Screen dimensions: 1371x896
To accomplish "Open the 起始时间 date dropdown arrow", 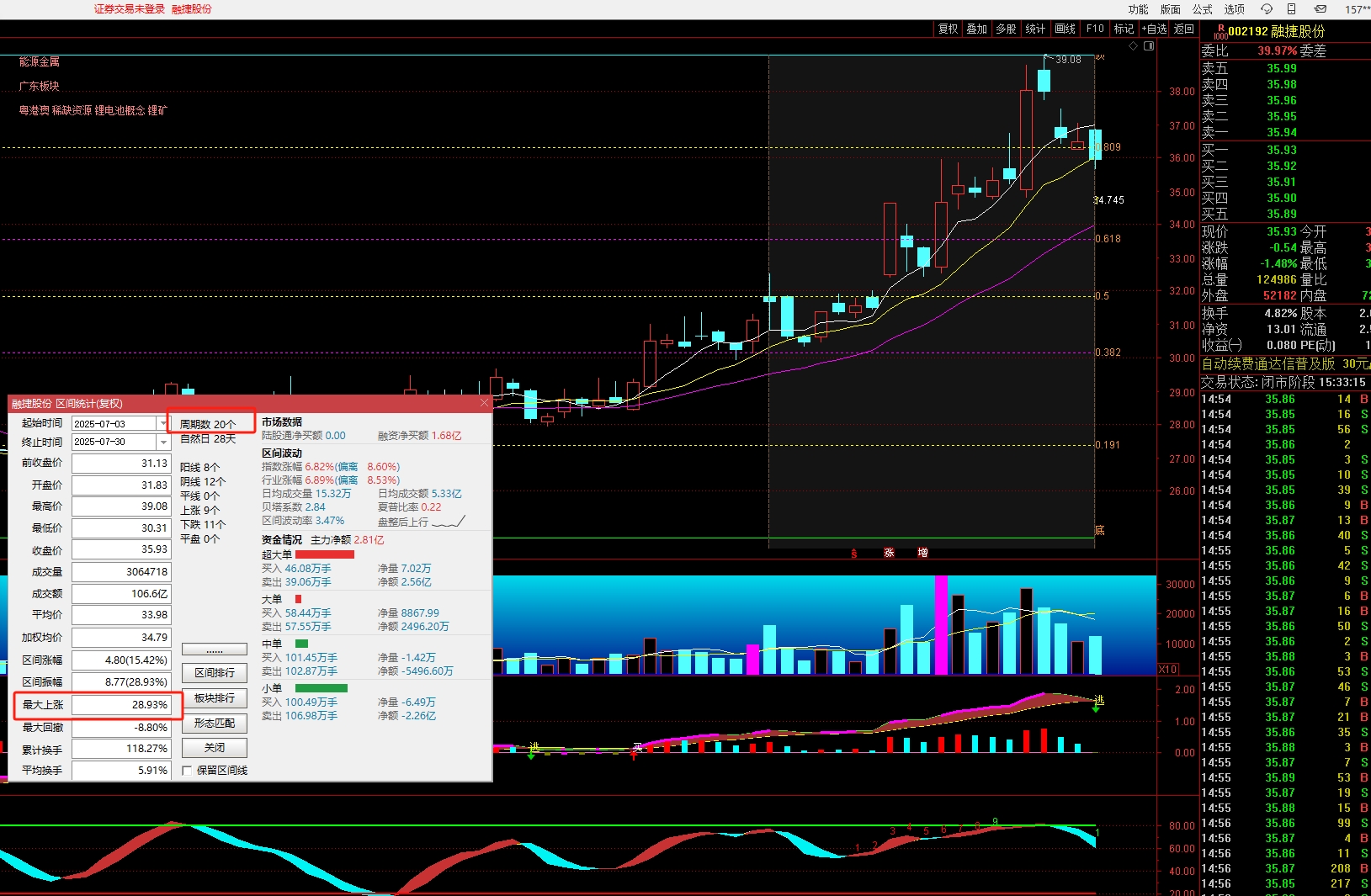I will pos(163,423).
